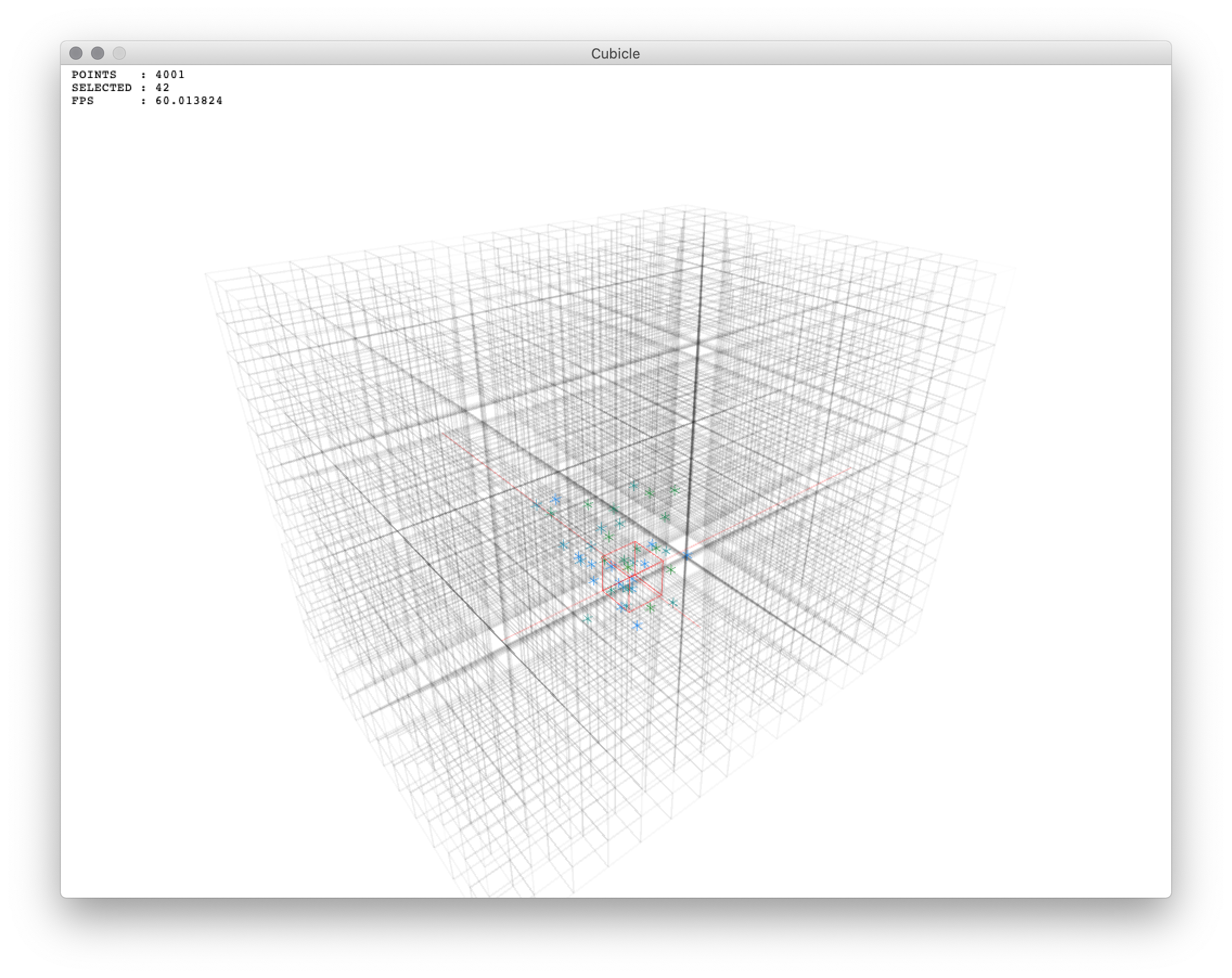Click upper-right end of red axis line
The image size is (1232, 978).
click(849, 469)
